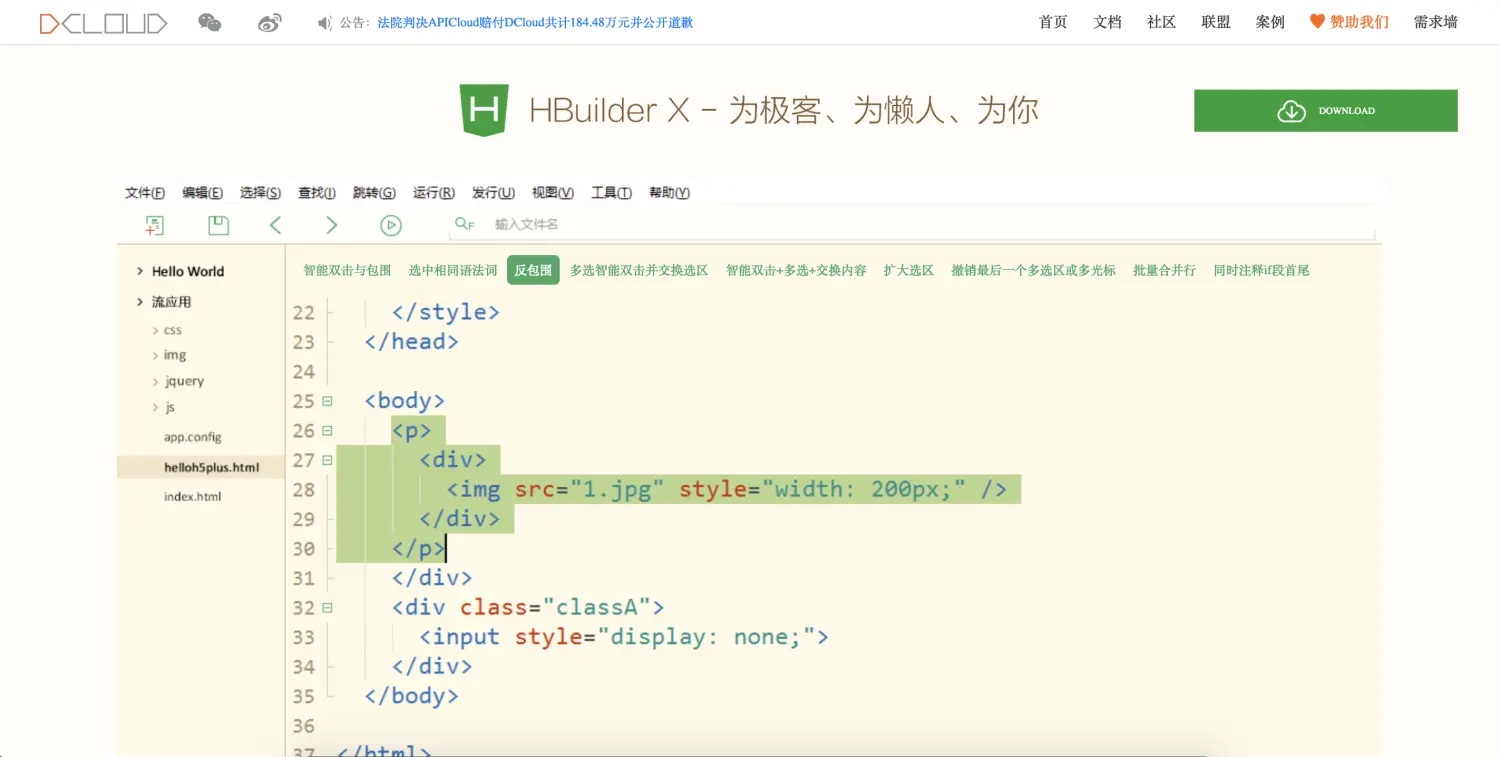This screenshot has height=757, width=1500.
Task: Select the 智能双击+多选+交换内容 tab
Action: 796,270
